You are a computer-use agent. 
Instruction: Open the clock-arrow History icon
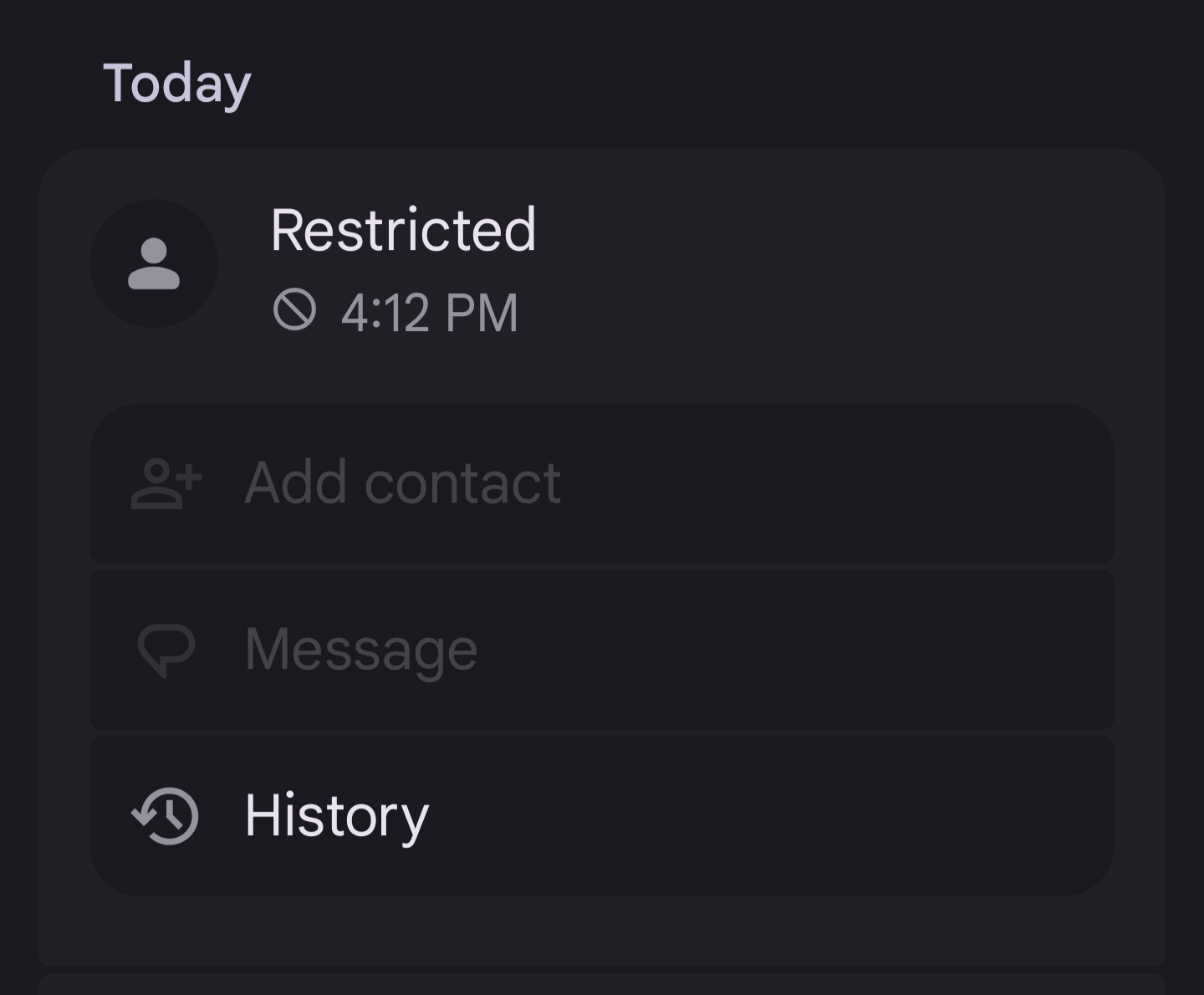click(166, 816)
